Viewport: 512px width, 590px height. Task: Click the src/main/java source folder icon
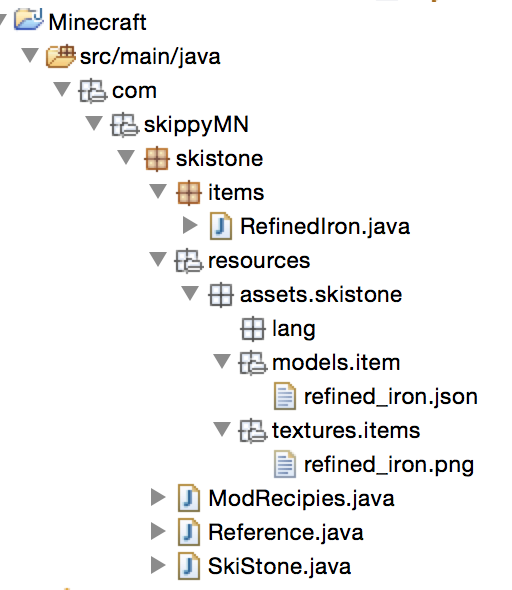click(x=61, y=56)
